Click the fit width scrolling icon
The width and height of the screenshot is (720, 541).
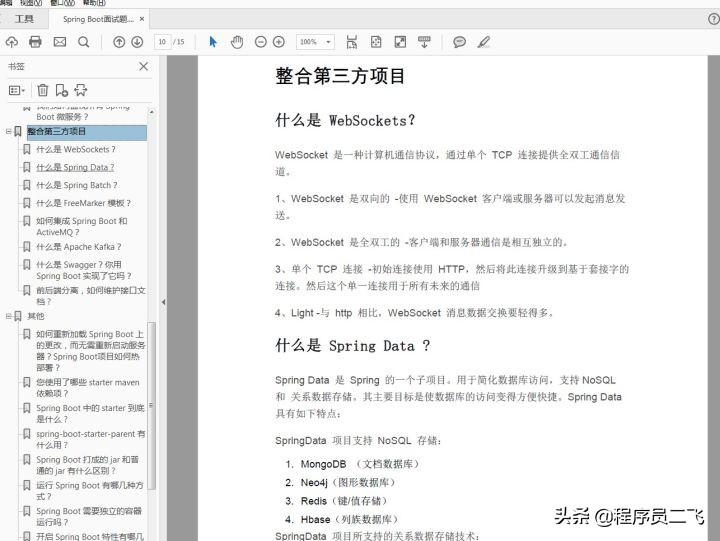click(352, 42)
